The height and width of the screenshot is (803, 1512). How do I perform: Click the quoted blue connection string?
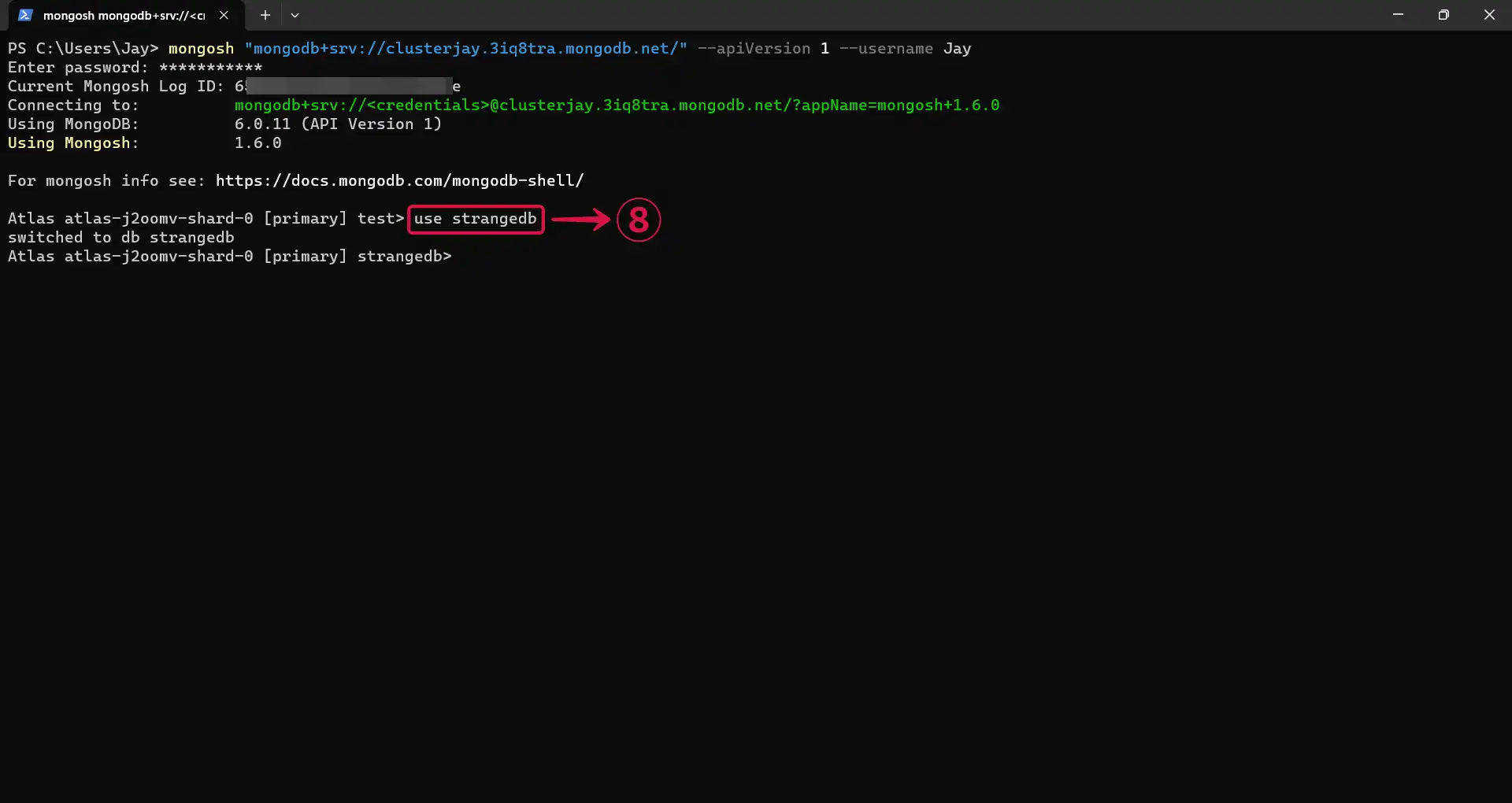point(465,49)
